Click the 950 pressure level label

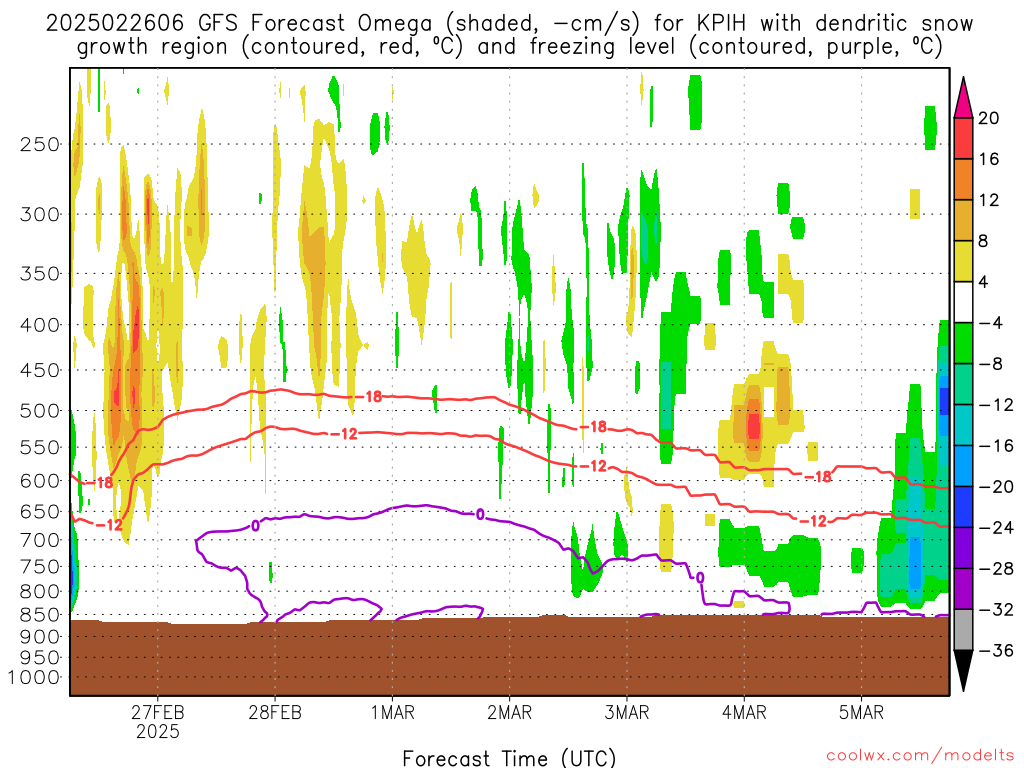(40, 658)
